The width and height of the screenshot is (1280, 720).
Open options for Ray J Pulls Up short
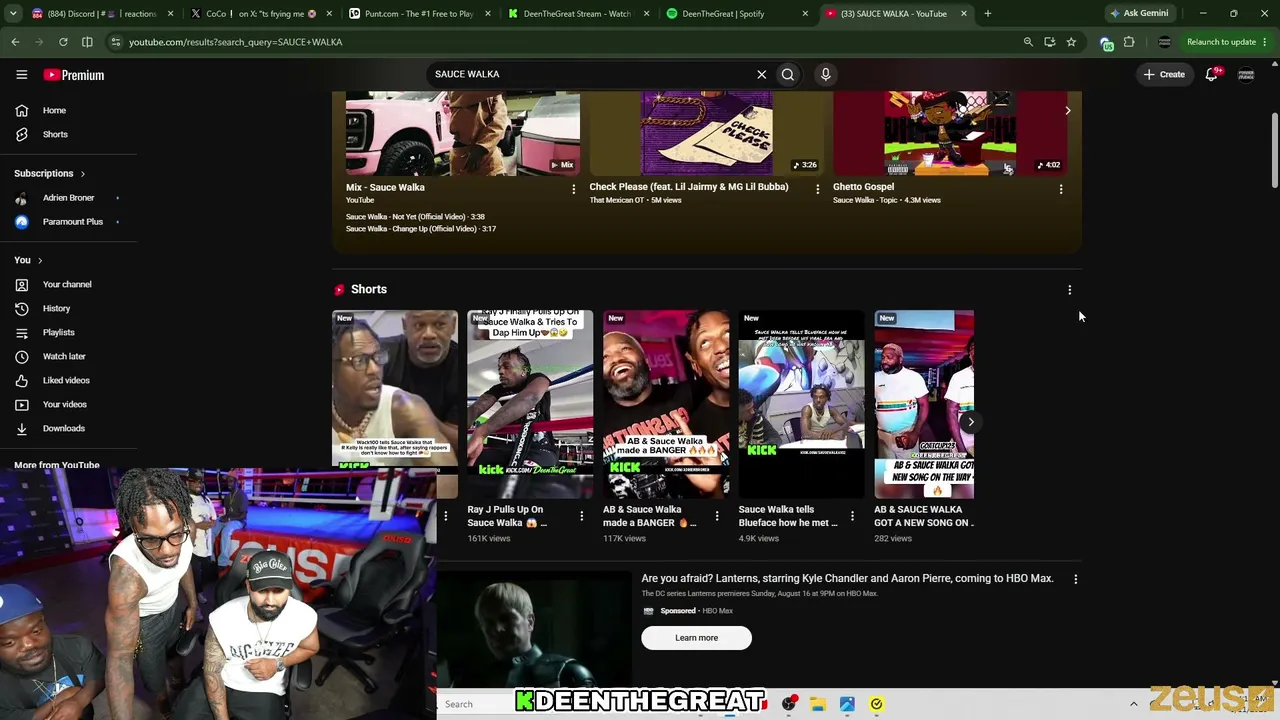581,516
